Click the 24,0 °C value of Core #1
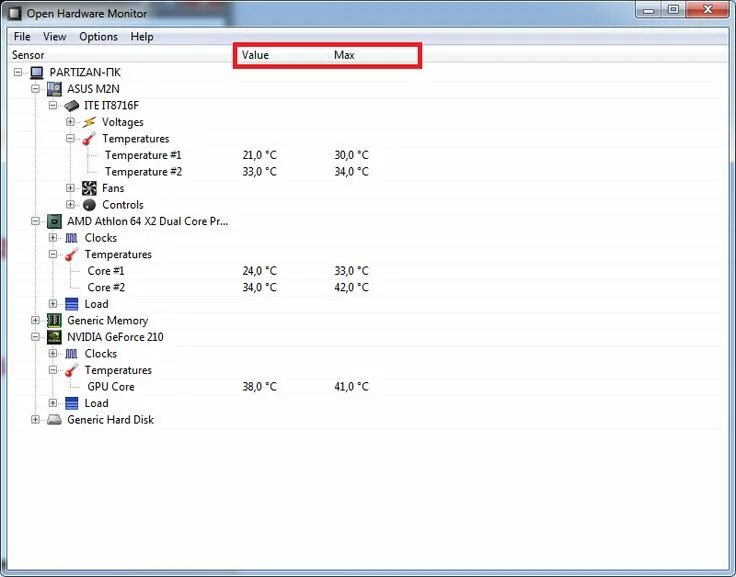 point(260,271)
